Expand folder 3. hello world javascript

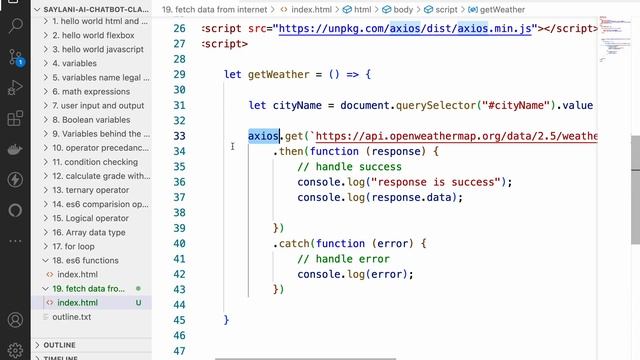(45, 49)
